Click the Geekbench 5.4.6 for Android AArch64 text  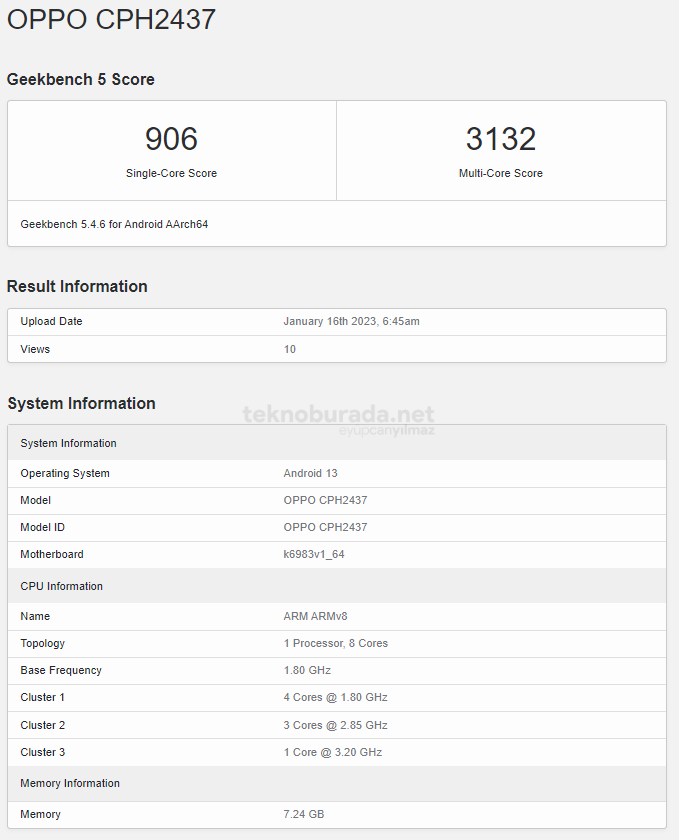tap(114, 224)
